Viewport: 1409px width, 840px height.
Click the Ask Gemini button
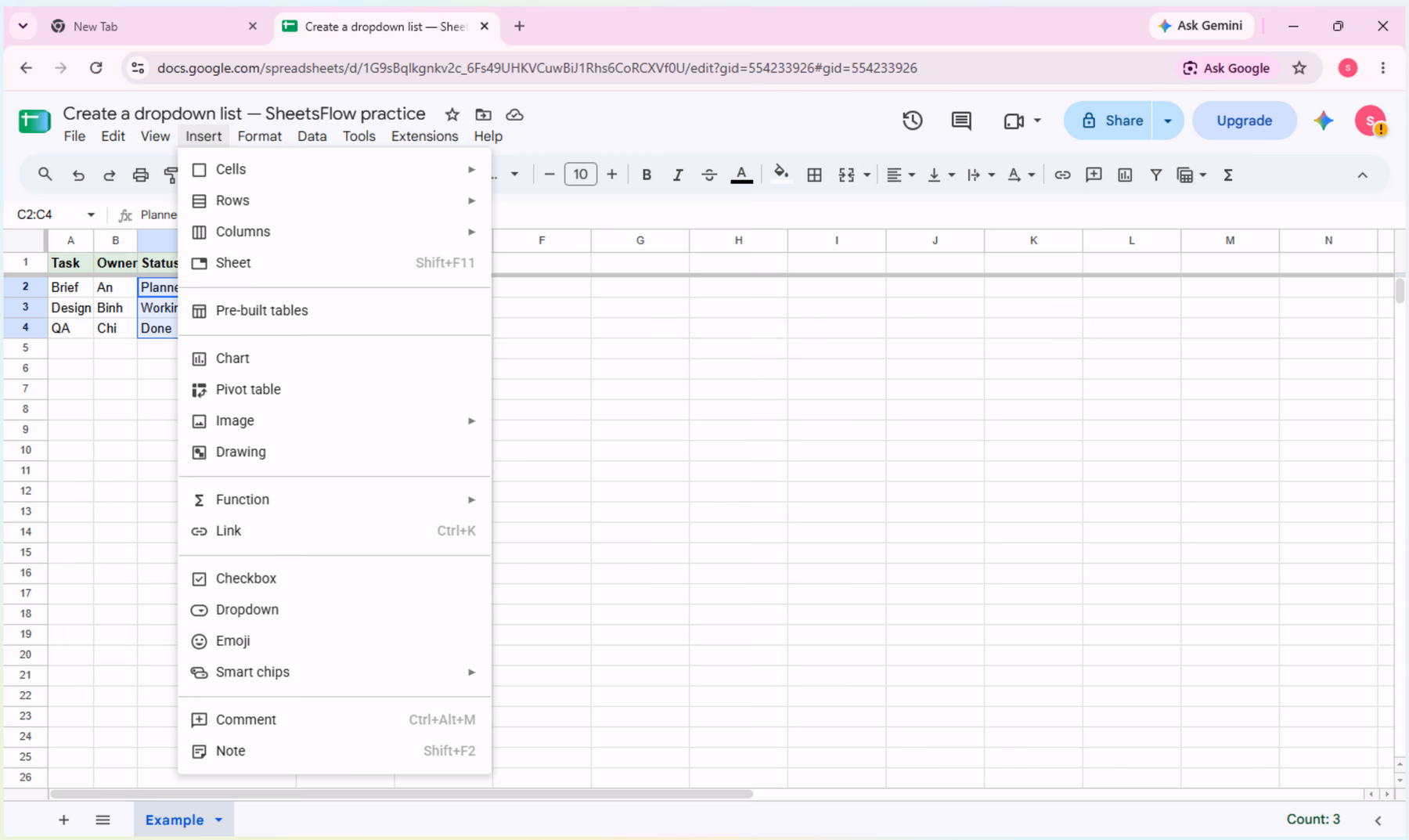1201,26
